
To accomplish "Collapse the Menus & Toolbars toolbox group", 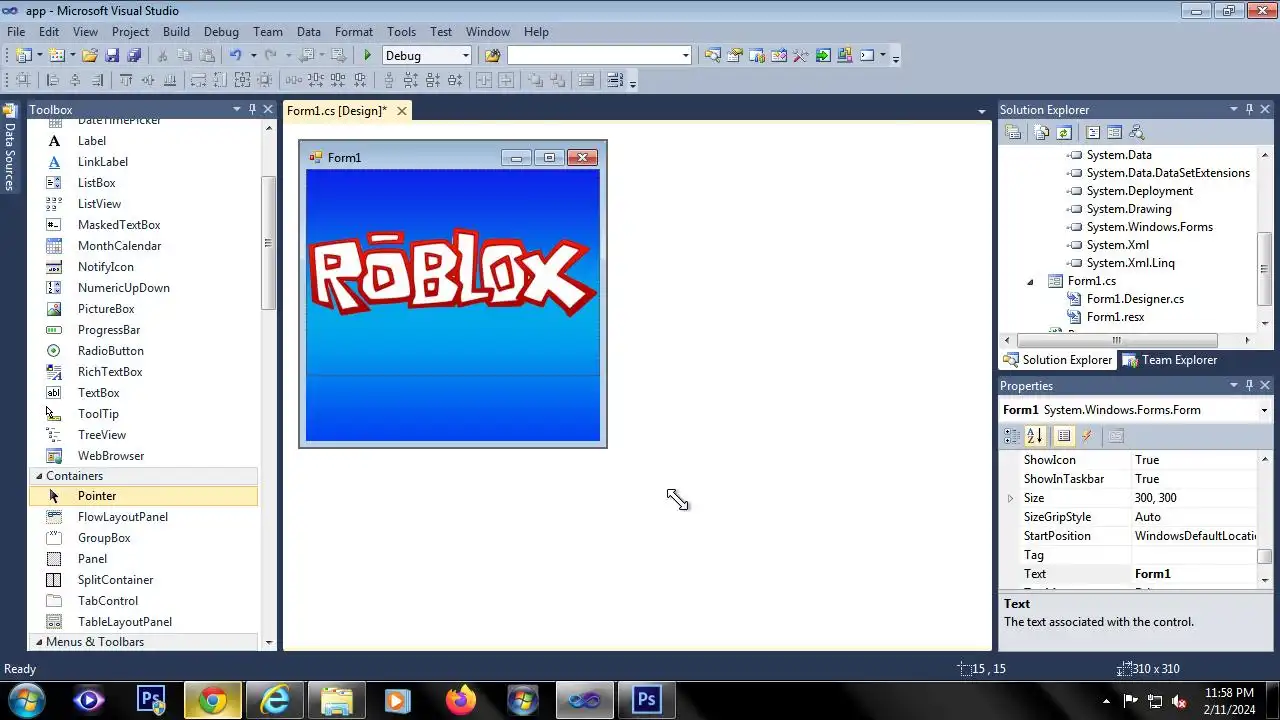I will [39, 642].
